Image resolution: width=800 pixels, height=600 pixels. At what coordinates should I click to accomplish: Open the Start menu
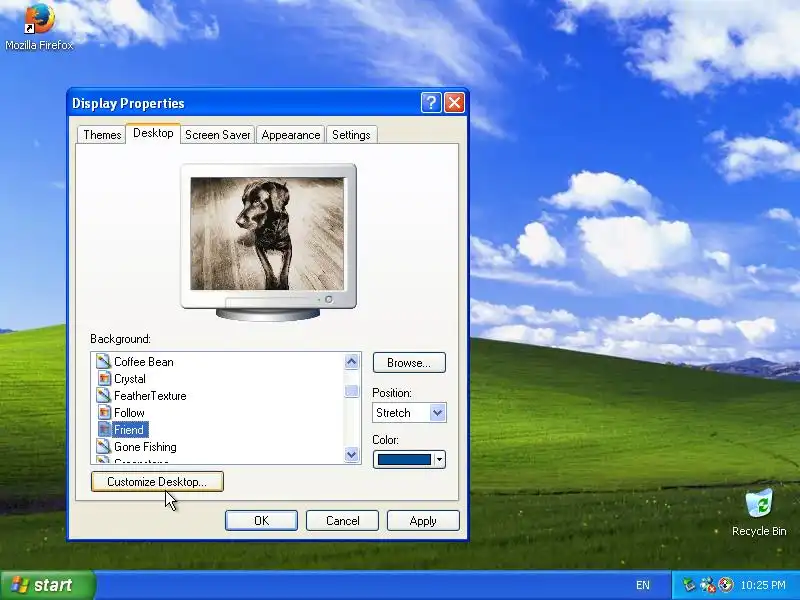[x=47, y=585]
